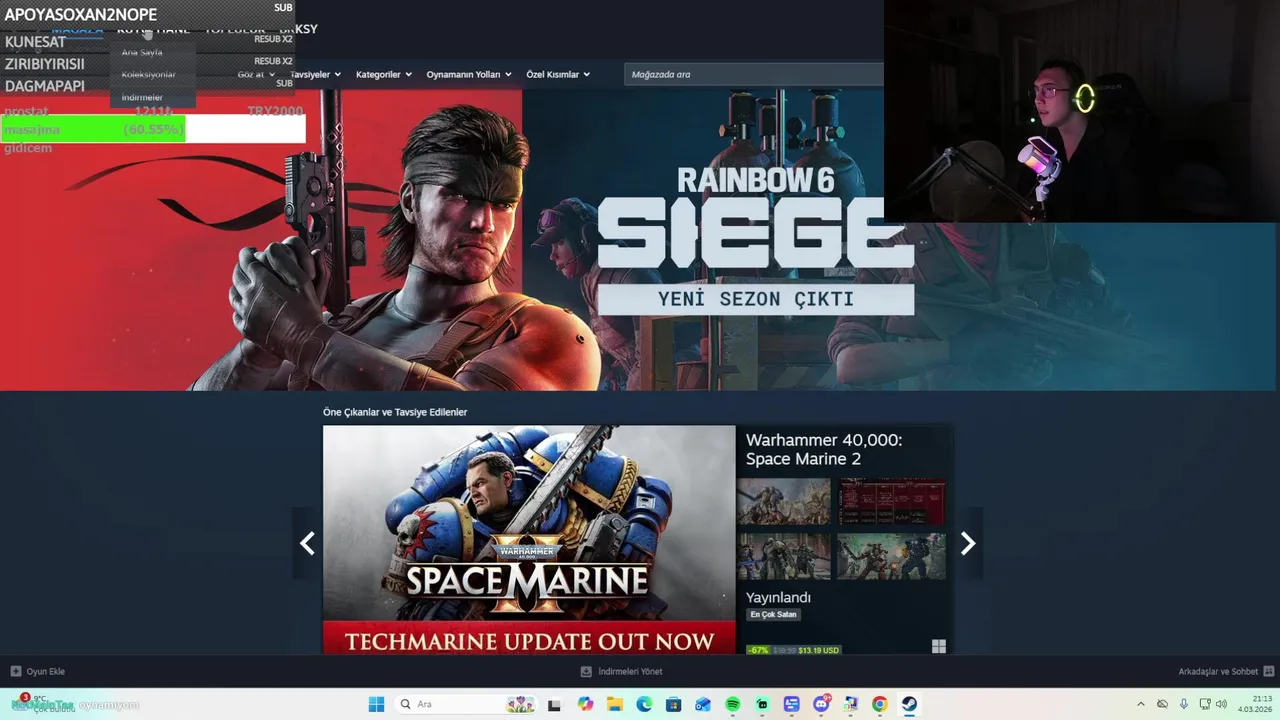Open Outlook from the taskbar

tap(703, 704)
